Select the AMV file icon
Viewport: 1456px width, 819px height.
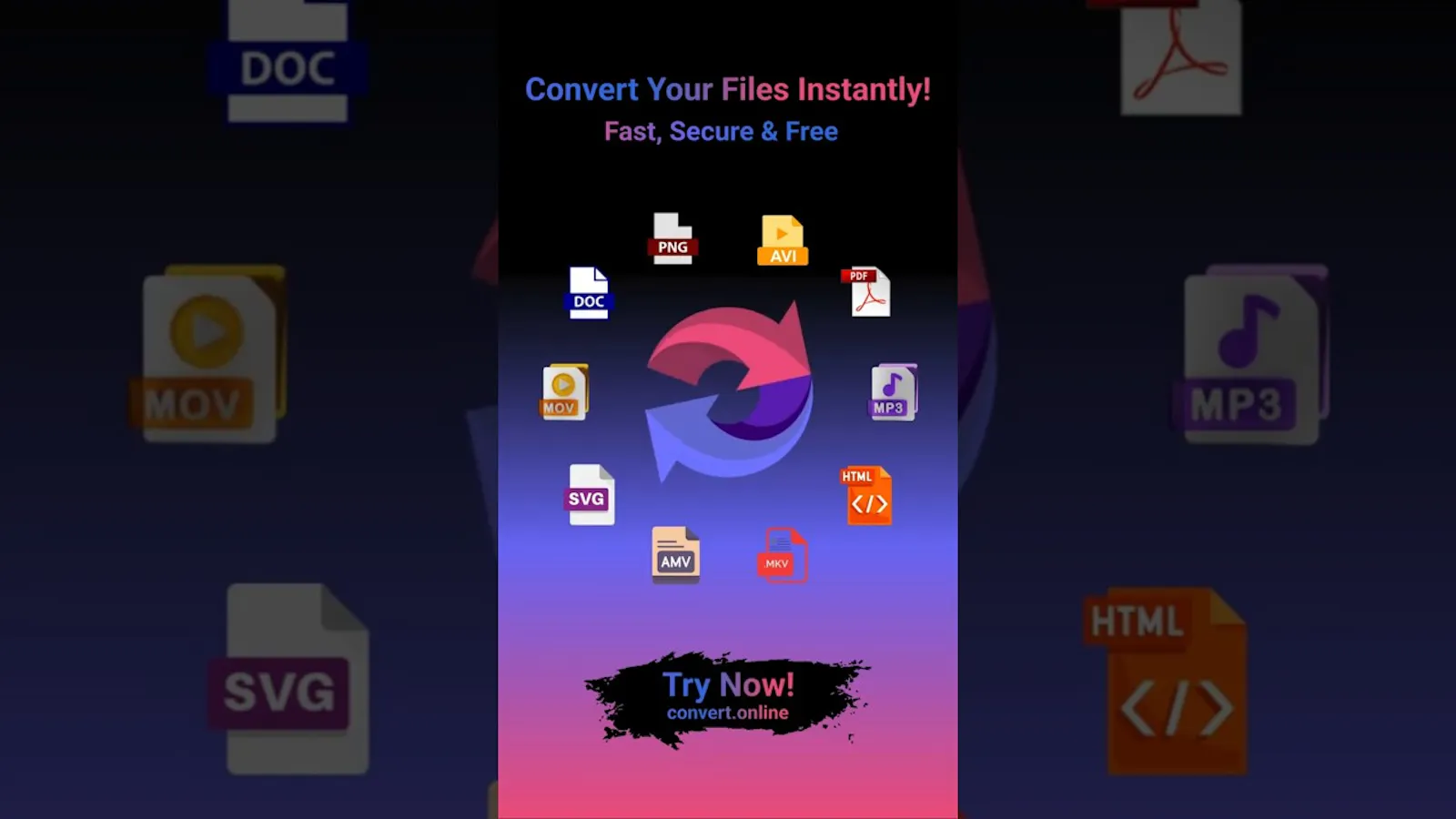pos(675,554)
